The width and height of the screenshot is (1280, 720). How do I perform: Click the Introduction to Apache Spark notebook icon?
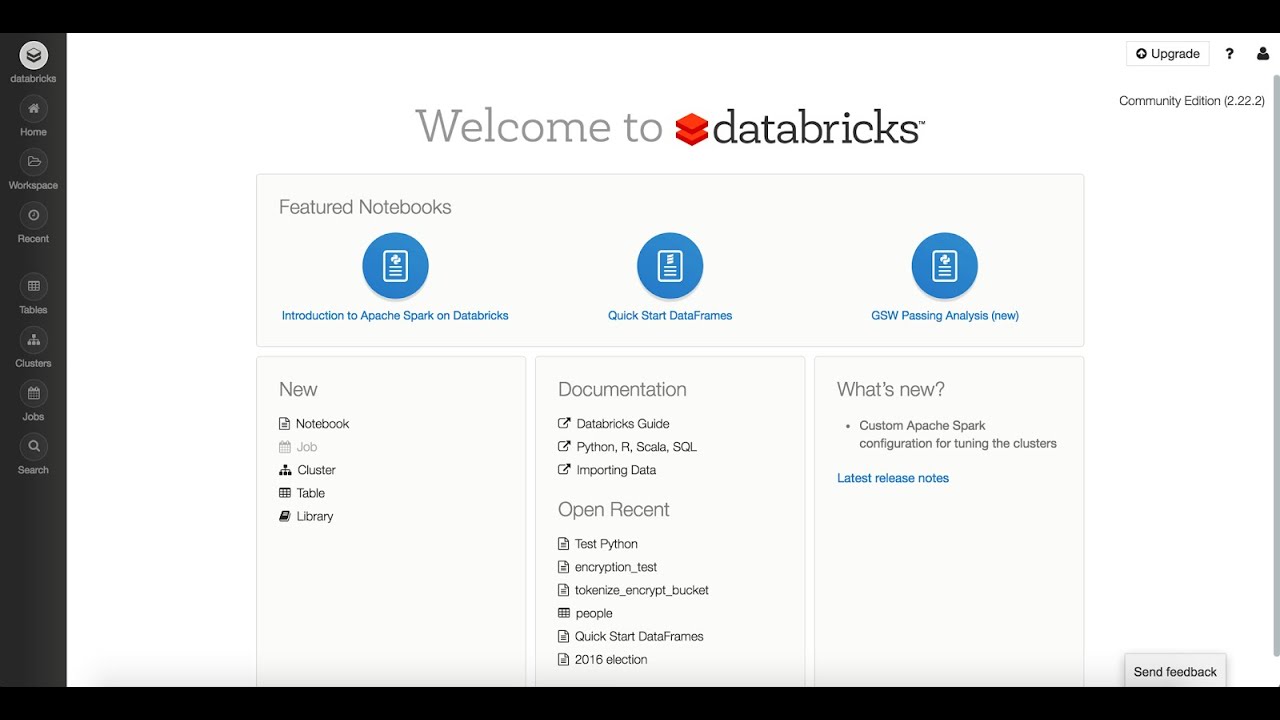(395, 266)
